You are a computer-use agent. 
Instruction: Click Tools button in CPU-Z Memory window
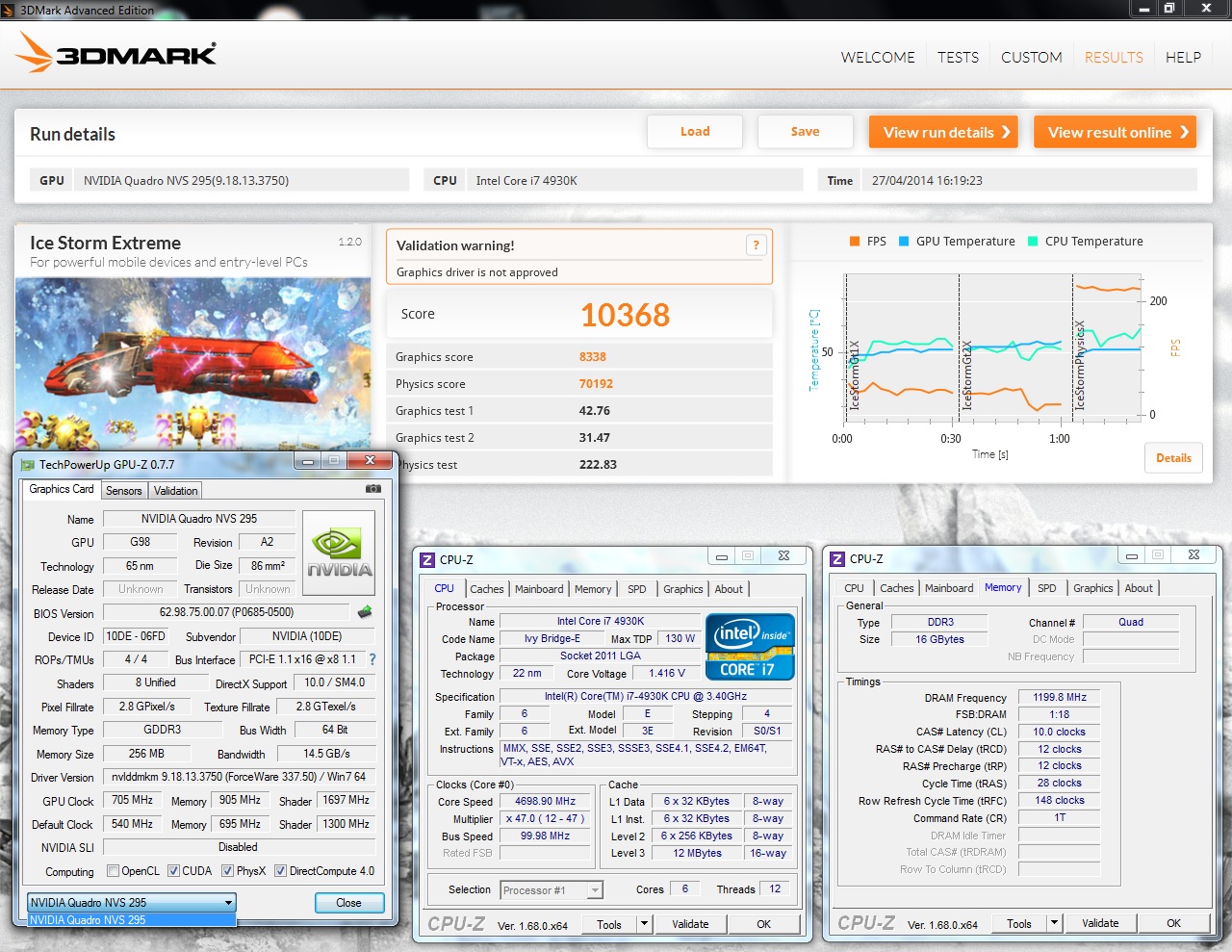1019,923
